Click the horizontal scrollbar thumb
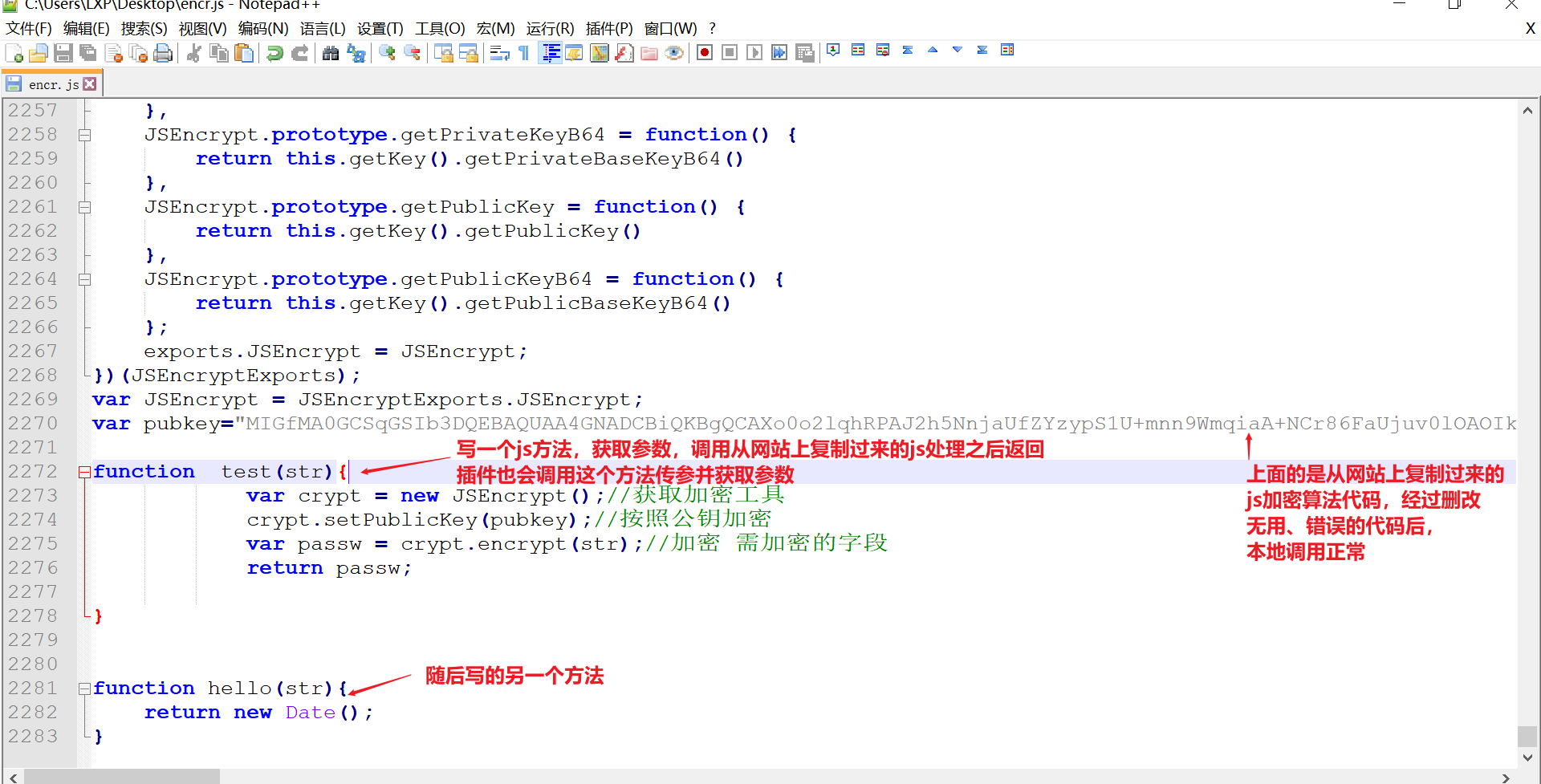 pos(121,777)
